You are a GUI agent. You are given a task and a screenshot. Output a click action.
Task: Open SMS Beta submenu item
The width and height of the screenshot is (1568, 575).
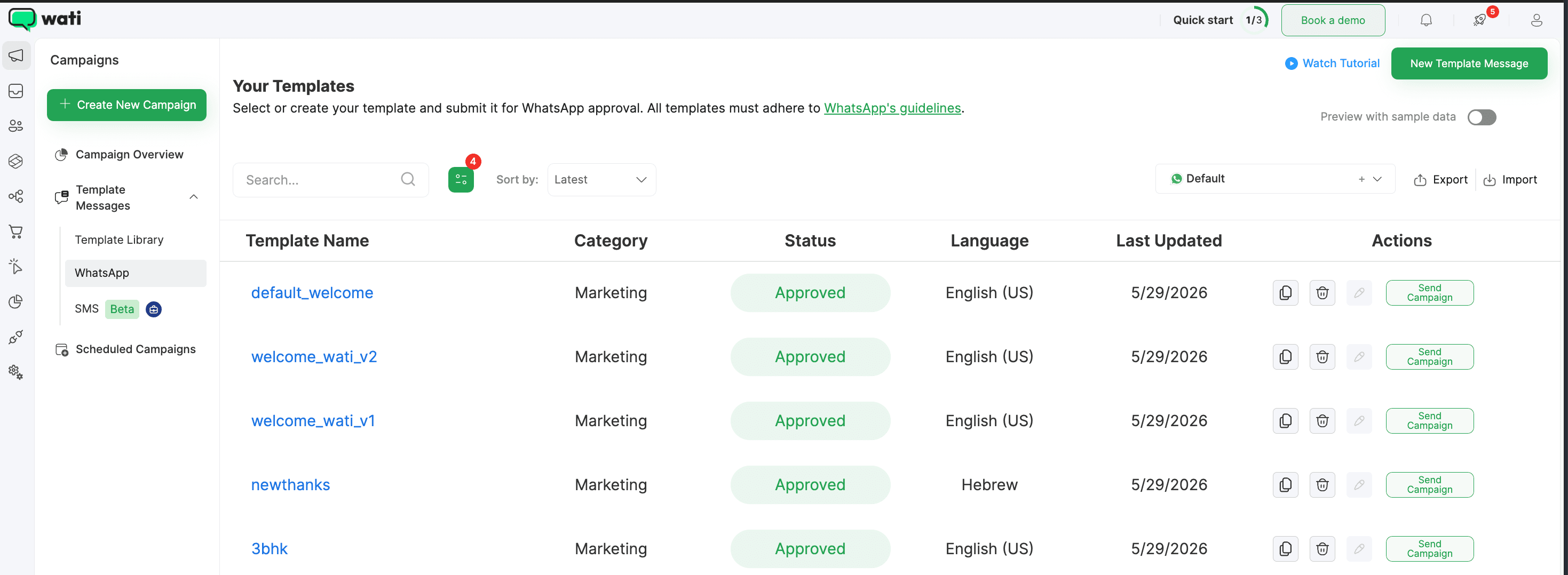point(118,309)
